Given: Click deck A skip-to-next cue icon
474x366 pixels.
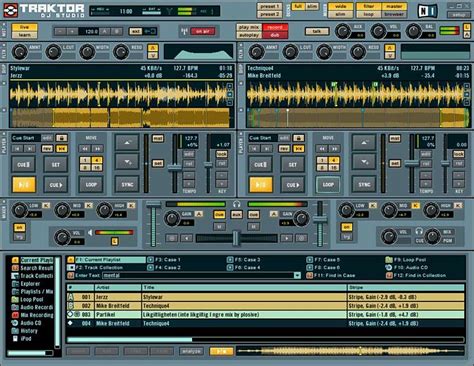Looking at the screenshot, I should coord(30,149).
